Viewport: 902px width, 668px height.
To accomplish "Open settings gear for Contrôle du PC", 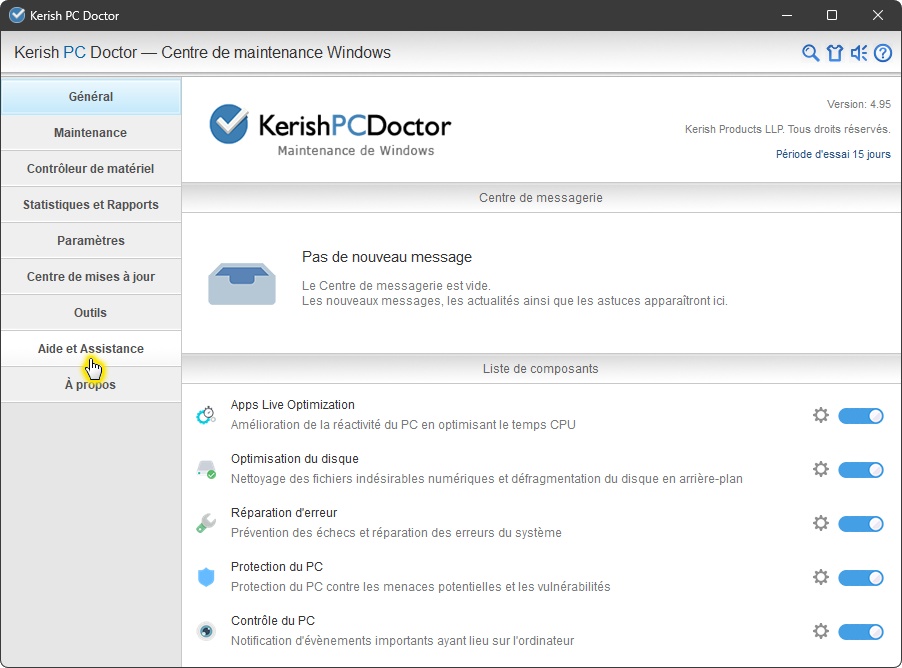I will click(x=821, y=631).
